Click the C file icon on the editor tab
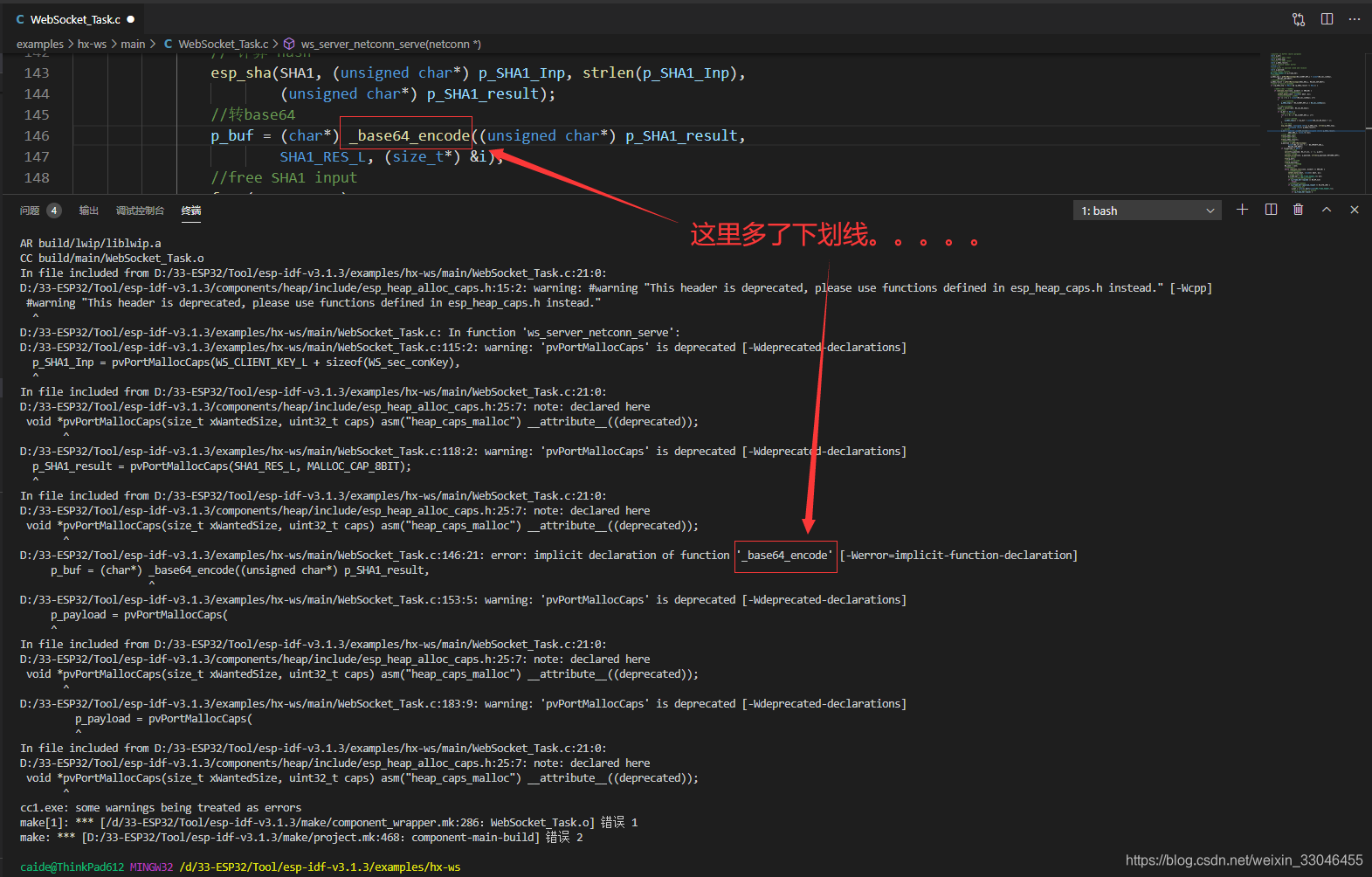The width and height of the screenshot is (1372, 877). (x=20, y=19)
